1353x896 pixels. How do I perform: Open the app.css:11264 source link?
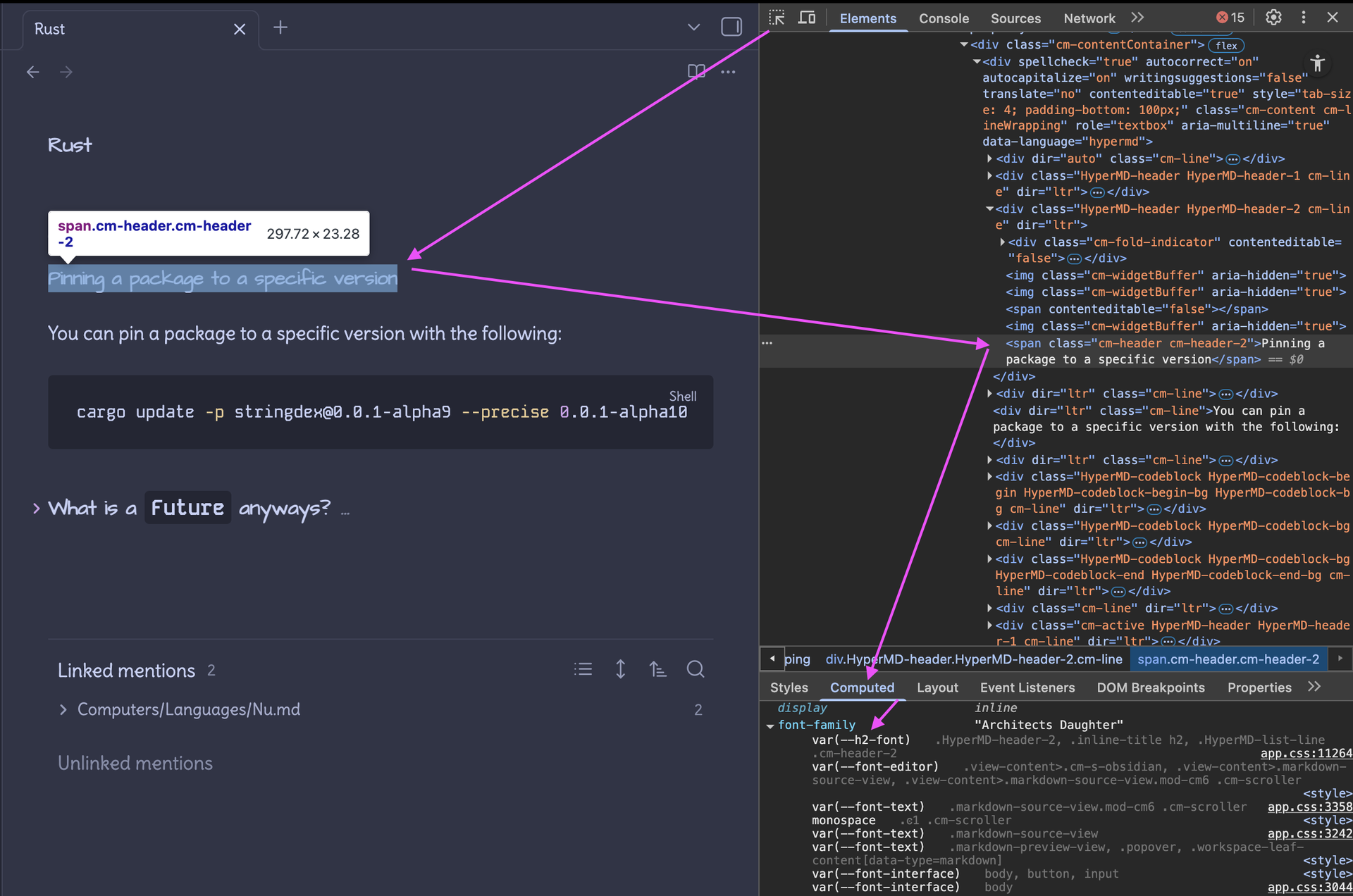pyautogui.click(x=1307, y=753)
